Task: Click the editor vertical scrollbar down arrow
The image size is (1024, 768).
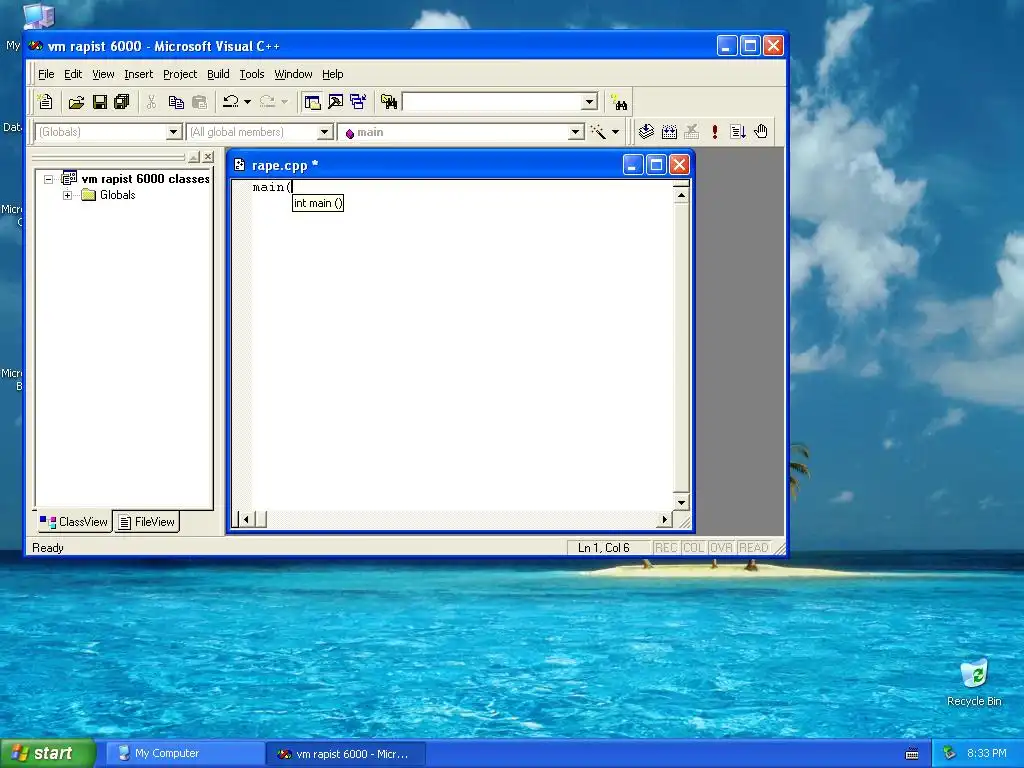Action: tap(681, 502)
